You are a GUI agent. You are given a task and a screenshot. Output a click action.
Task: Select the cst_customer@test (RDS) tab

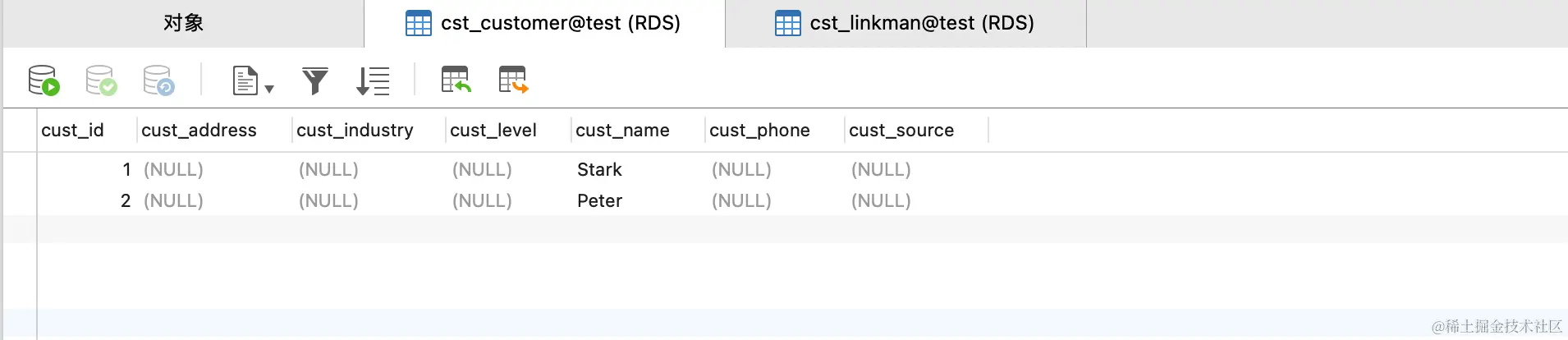click(544, 23)
